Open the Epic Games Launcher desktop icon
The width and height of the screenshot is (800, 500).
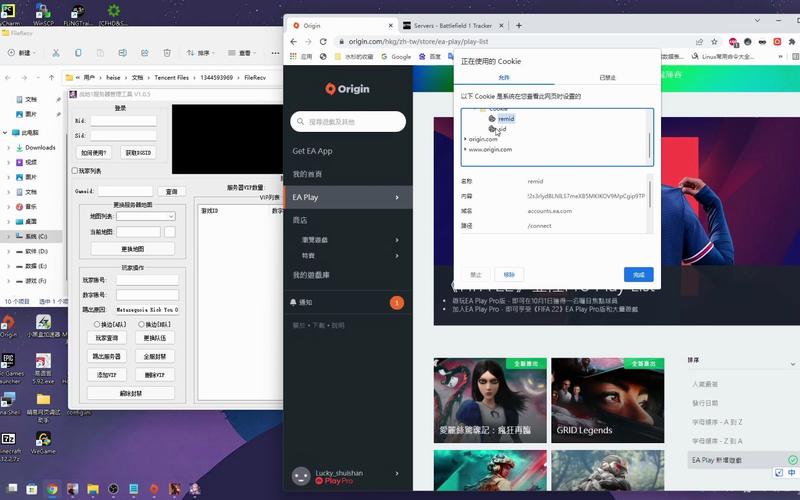(x=9, y=367)
